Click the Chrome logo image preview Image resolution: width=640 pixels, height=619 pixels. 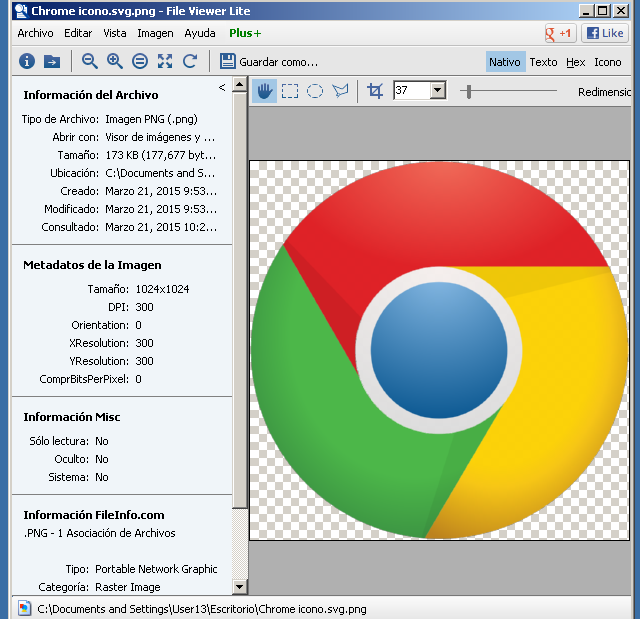click(x=439, y=350)
